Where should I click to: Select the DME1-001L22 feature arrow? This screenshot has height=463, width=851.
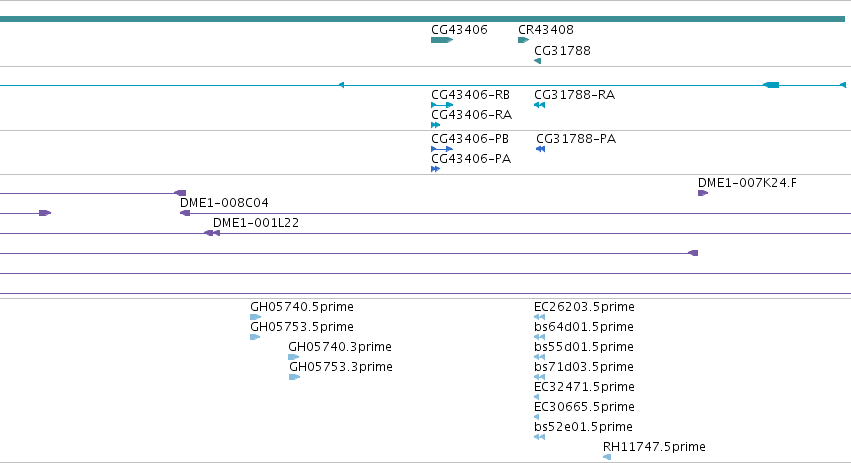point(212,233)
